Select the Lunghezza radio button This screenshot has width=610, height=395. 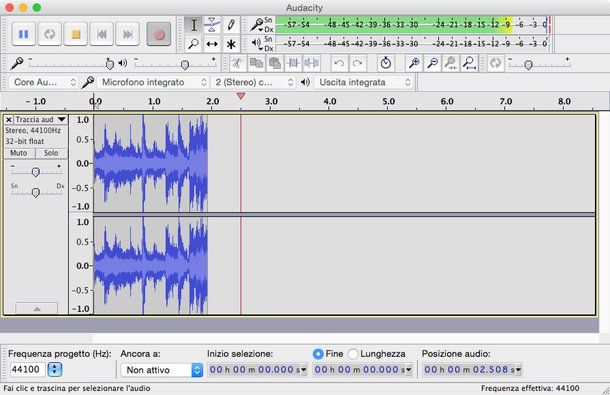click(353, 354)
